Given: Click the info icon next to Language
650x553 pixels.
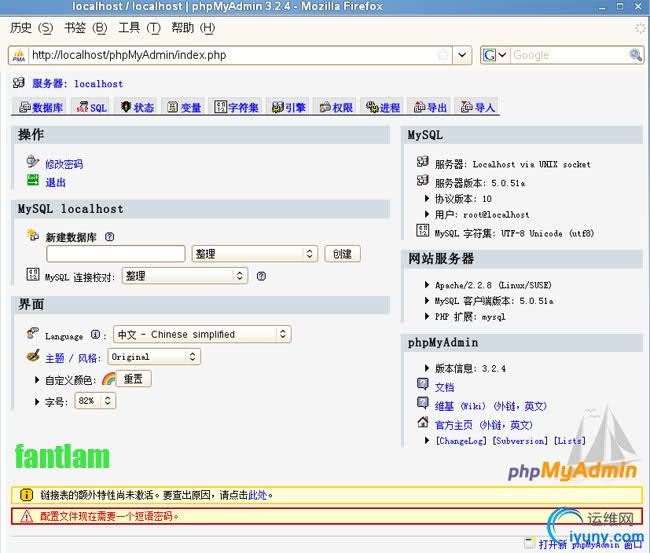Looking at the screenshot, I should pos(95,334).
